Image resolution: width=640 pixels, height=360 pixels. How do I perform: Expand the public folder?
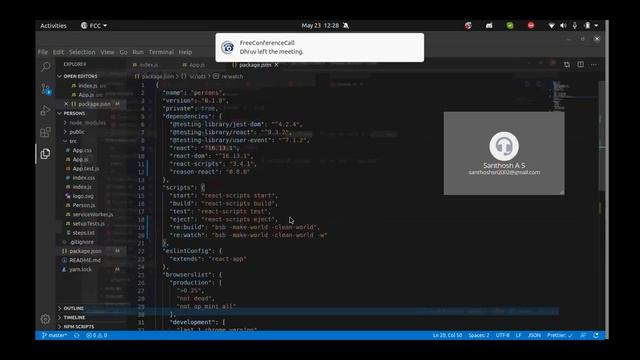click(x=77, y=132)
